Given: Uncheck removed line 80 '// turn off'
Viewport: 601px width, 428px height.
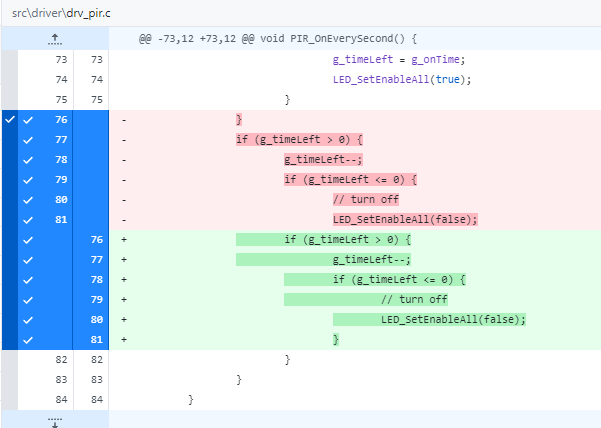Looking at the screenshot, I should (x=28, y=200).
